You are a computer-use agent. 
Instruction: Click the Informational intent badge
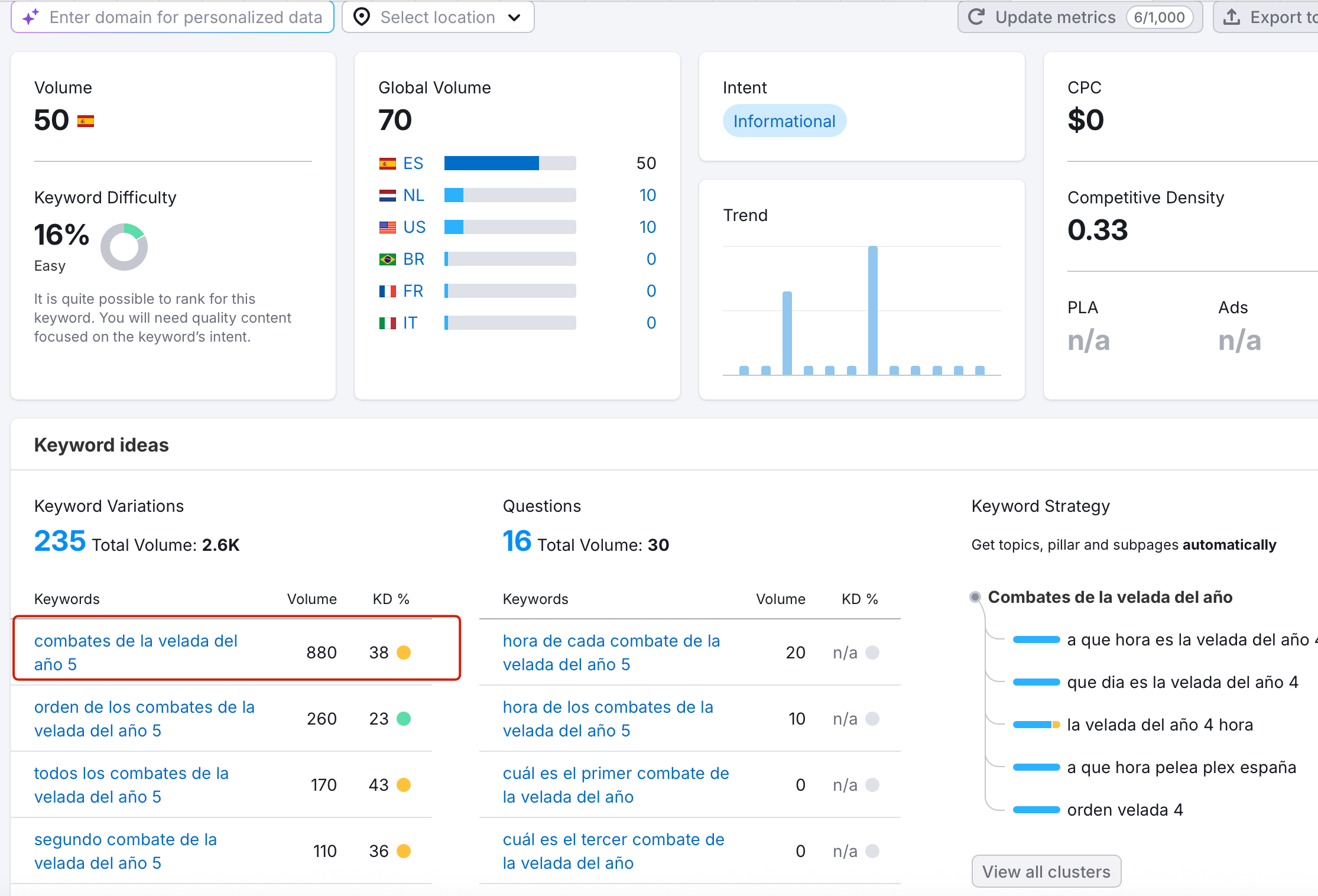784,121
